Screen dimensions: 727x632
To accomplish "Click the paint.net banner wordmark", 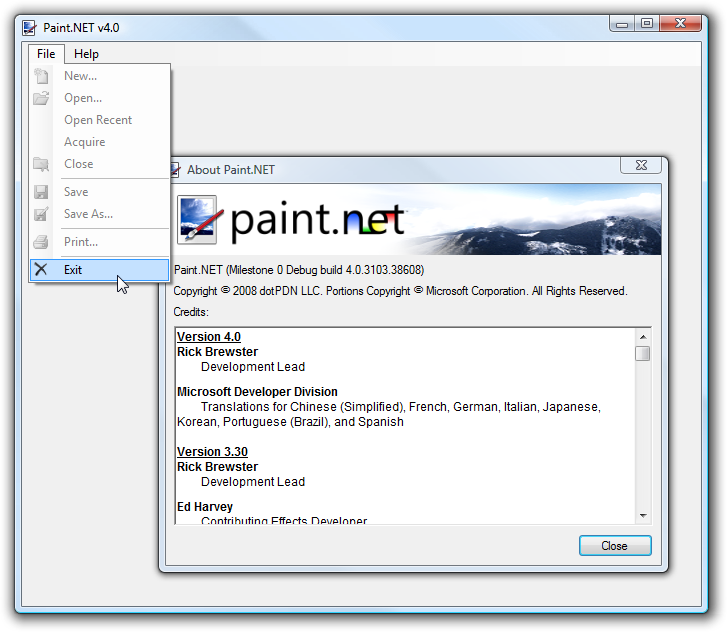I will point(318,221).
